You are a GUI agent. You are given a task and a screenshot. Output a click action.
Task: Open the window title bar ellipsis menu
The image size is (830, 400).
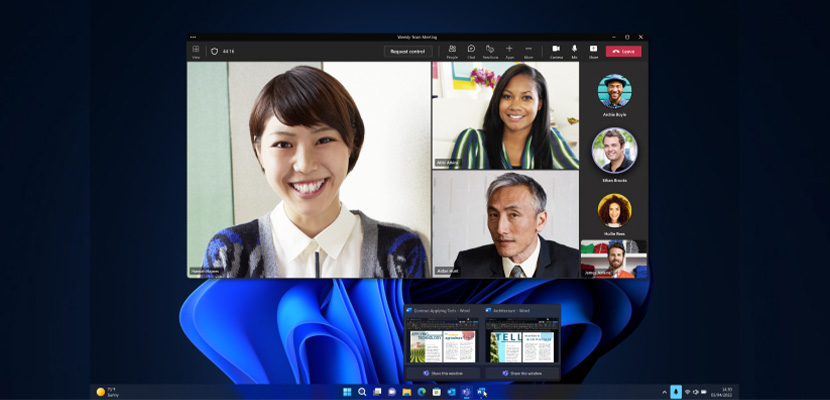pos(193,36)
